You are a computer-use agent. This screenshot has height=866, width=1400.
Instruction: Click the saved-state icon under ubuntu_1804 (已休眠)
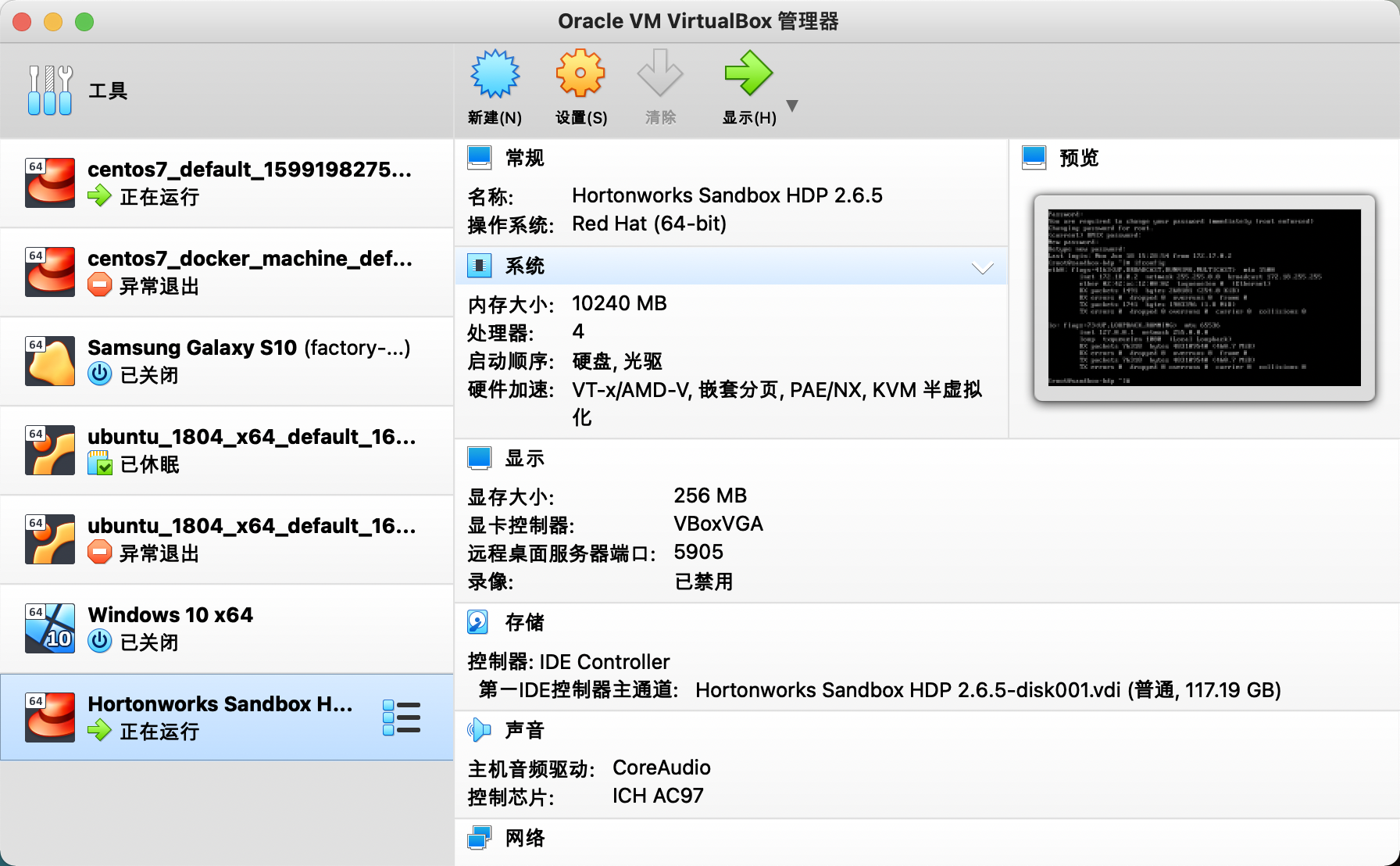[x=99, y=463]
